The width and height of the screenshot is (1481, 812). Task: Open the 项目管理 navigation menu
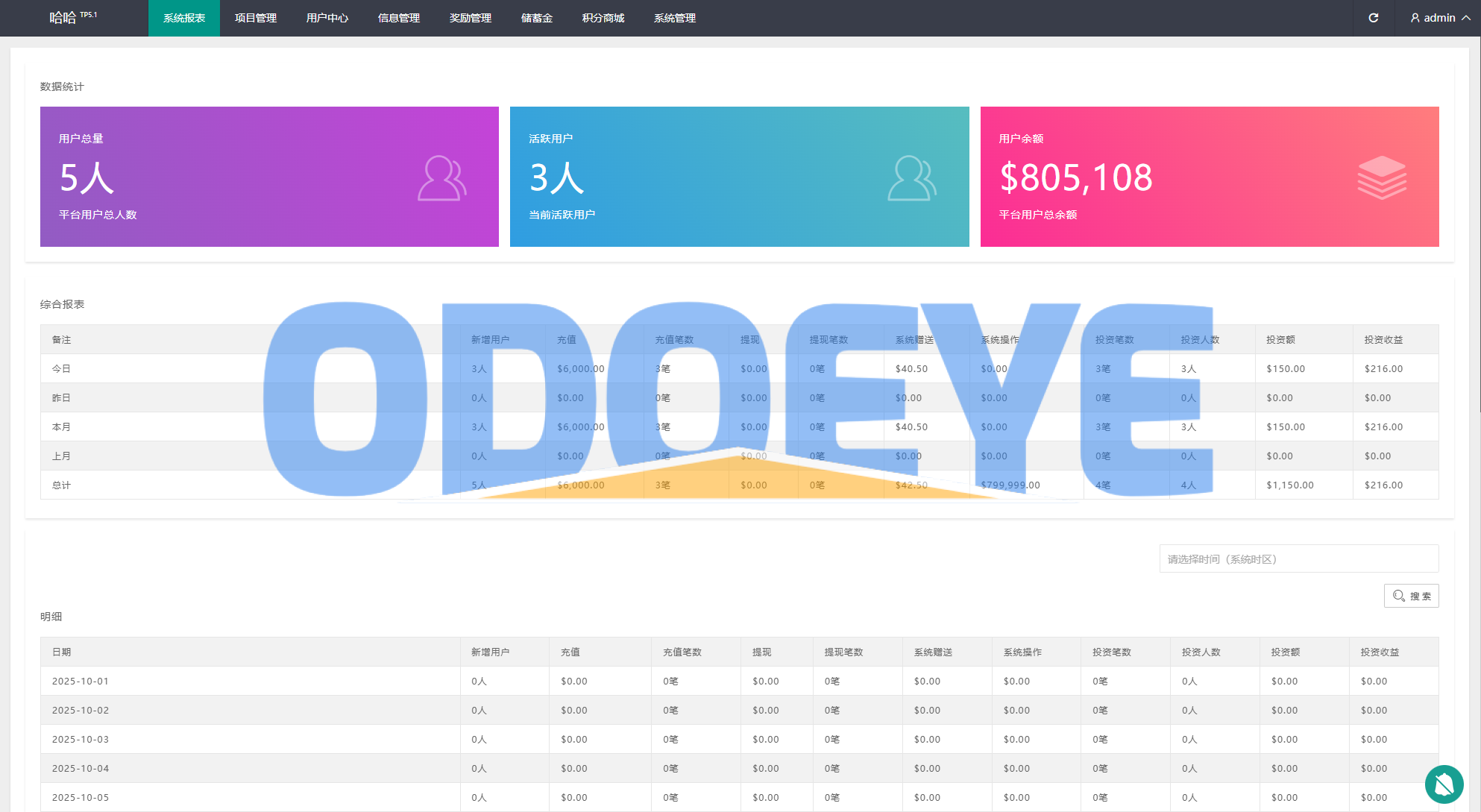click(256, 18)
